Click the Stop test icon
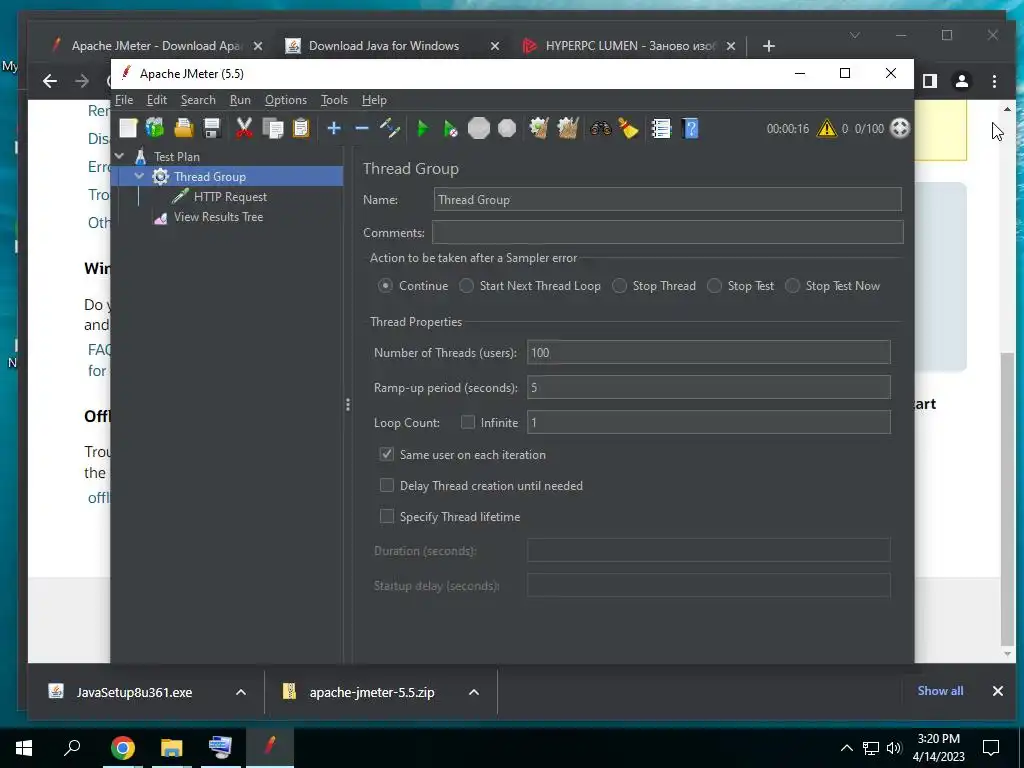Image resolution: width=1024 pixels, height=768 pixels. (x=479, y=128)
